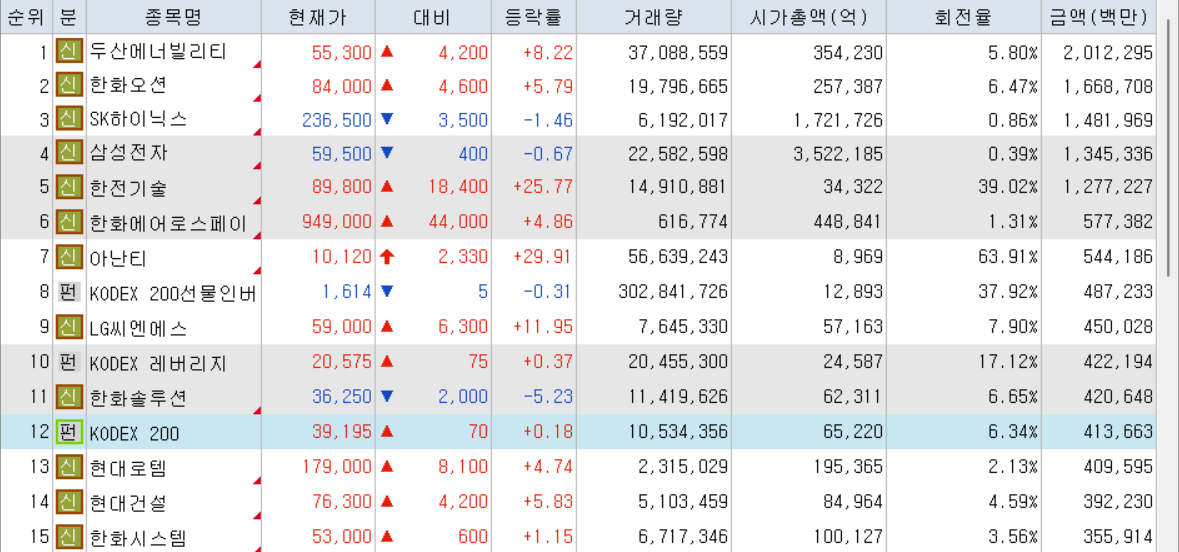Click the up triangle in LG씨엔에스 row
This screenshot has width=1179, height=552.
[x=387, y=326]
